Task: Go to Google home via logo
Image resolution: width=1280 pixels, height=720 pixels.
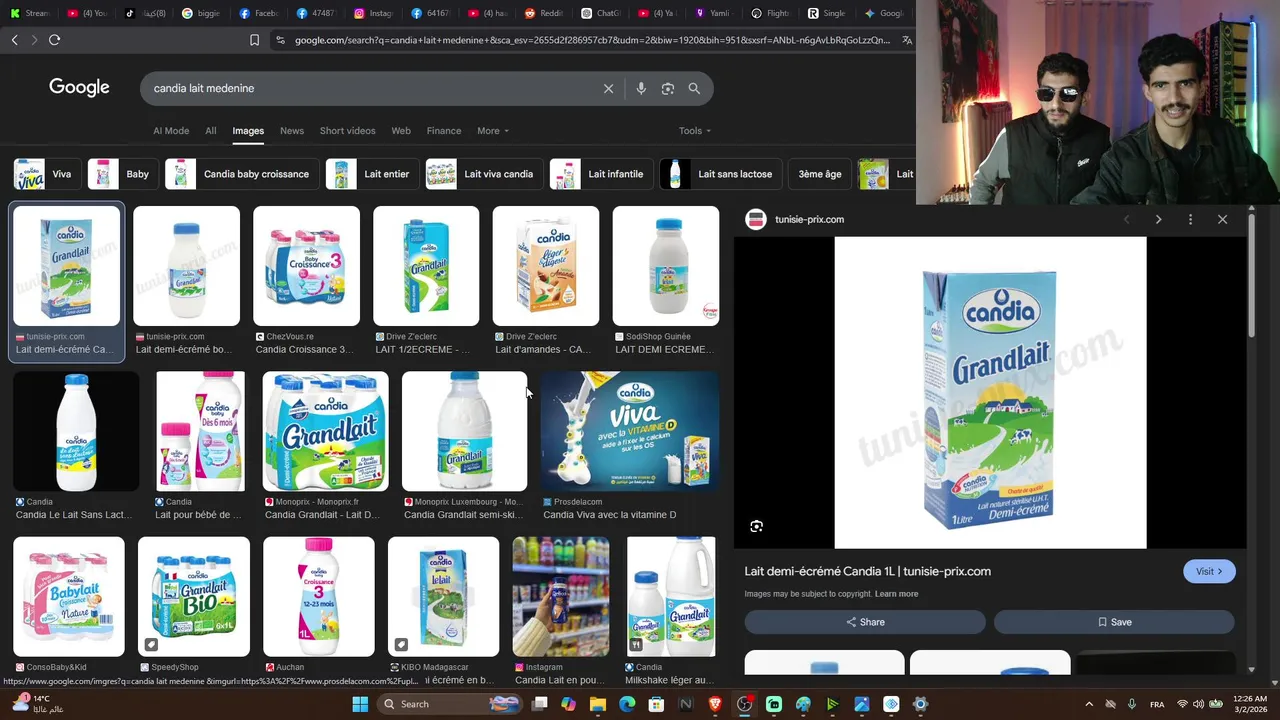Action: pyautogui.click(x=79, y=87)
